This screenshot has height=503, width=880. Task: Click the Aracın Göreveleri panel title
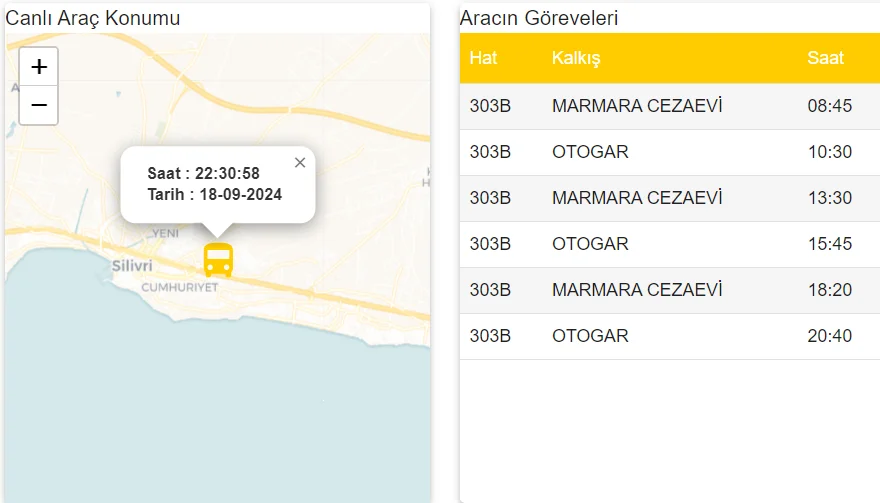pyautogui.click(x=539, y=18)
